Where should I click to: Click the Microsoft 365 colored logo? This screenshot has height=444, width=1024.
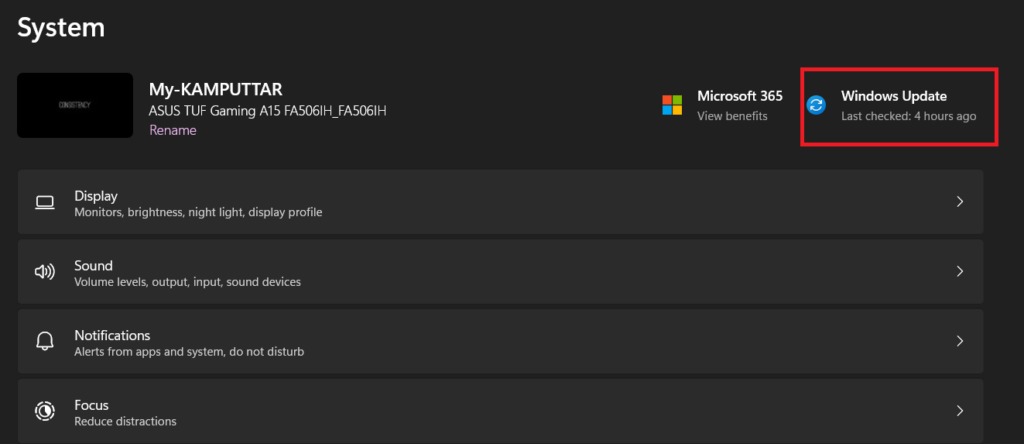coord(672,105)
